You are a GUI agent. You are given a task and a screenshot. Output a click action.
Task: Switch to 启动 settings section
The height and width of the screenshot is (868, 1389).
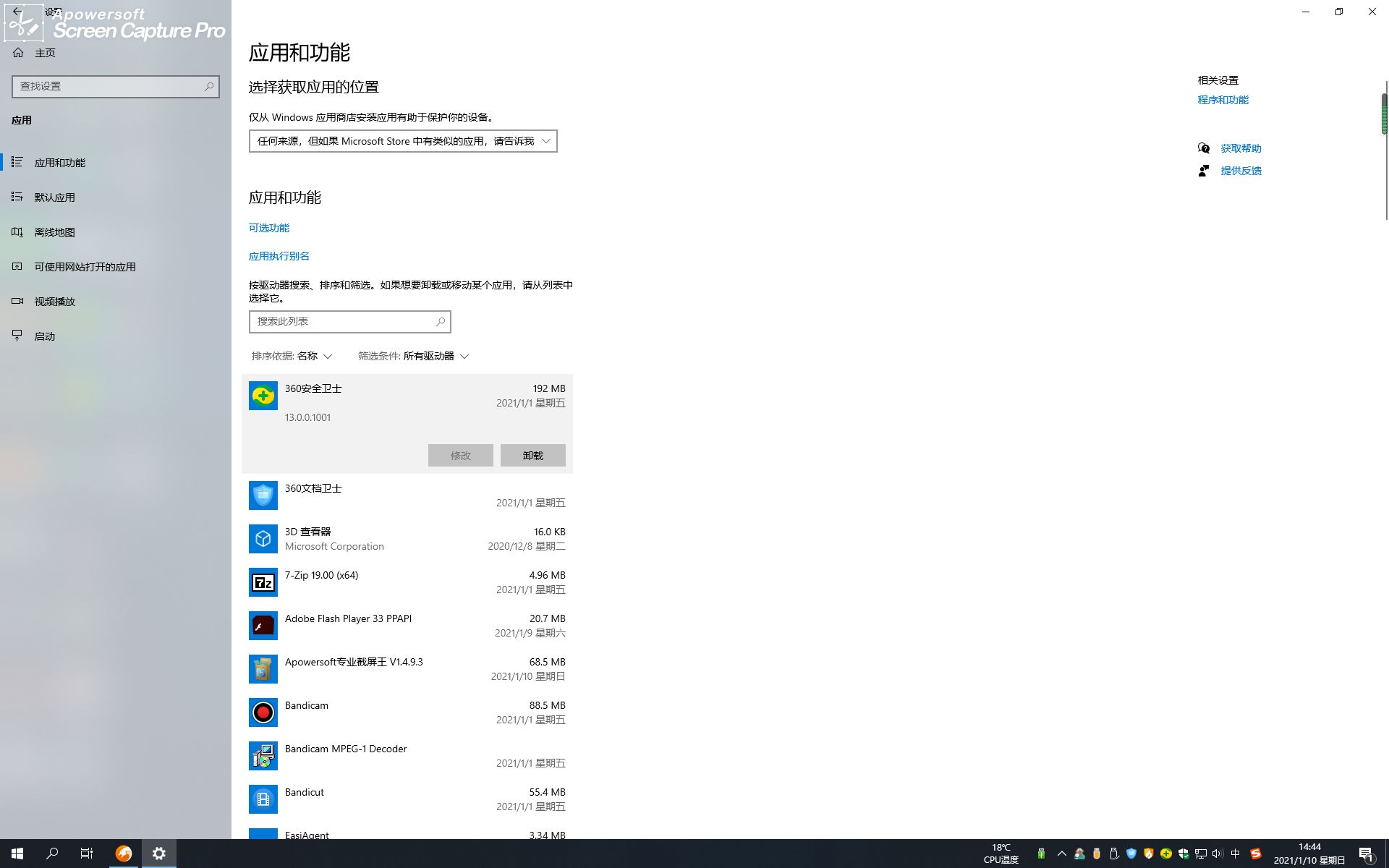coord(45,336)
